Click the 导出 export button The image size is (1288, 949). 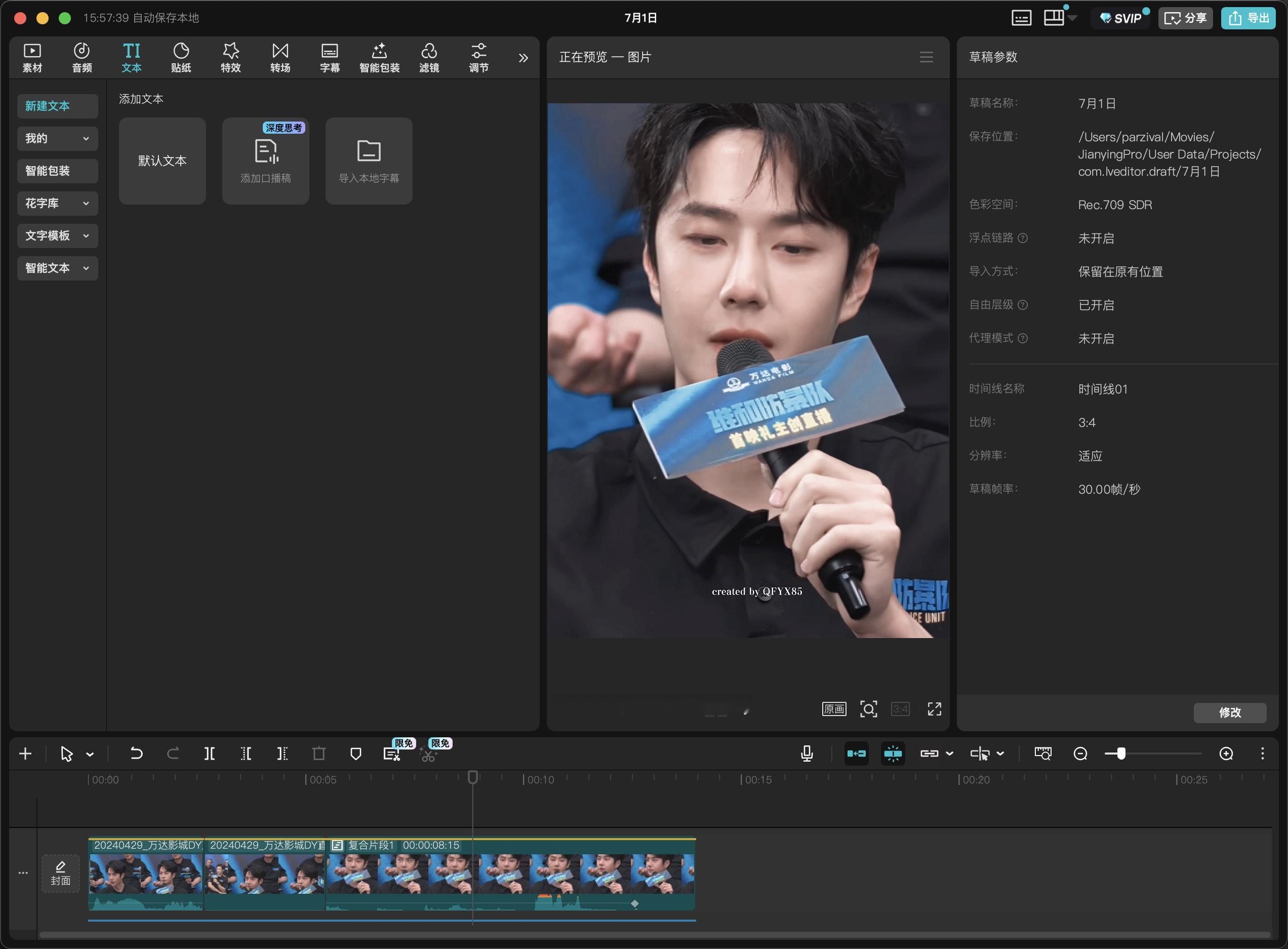(x=1249, y=18)
